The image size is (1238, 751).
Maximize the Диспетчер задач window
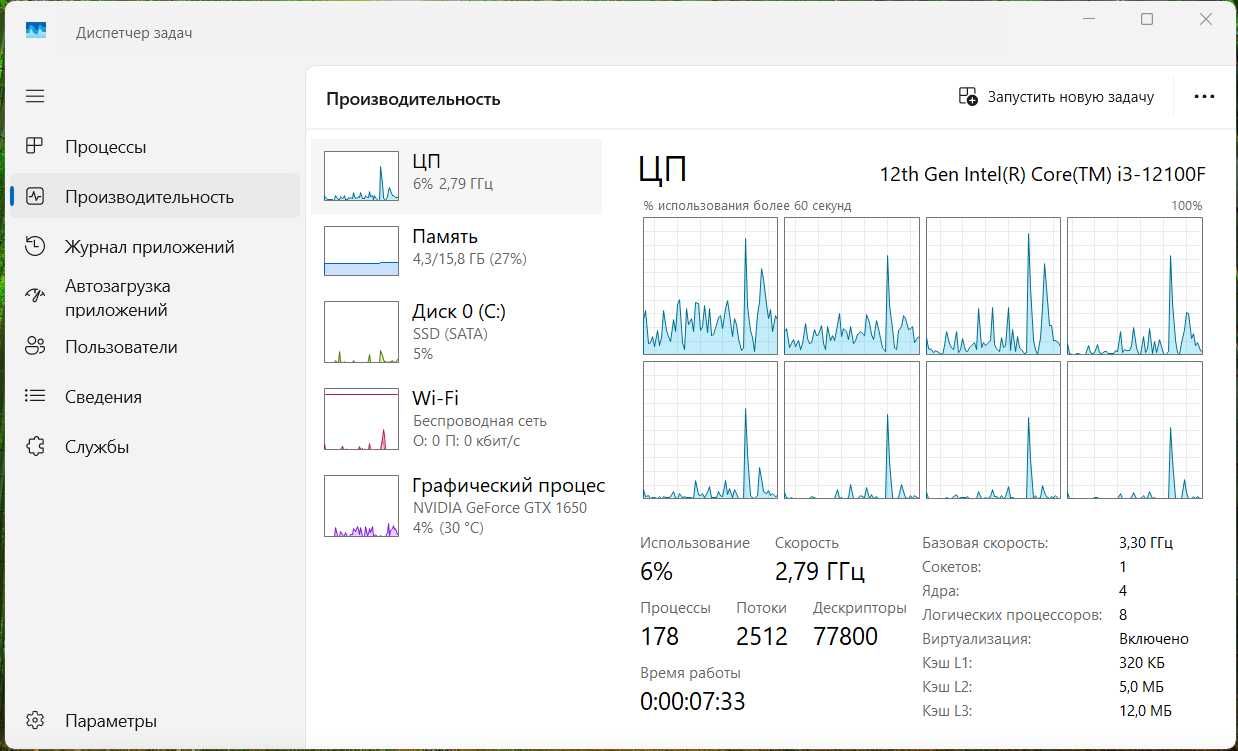pyautogui.click(x=1147, y=19)
